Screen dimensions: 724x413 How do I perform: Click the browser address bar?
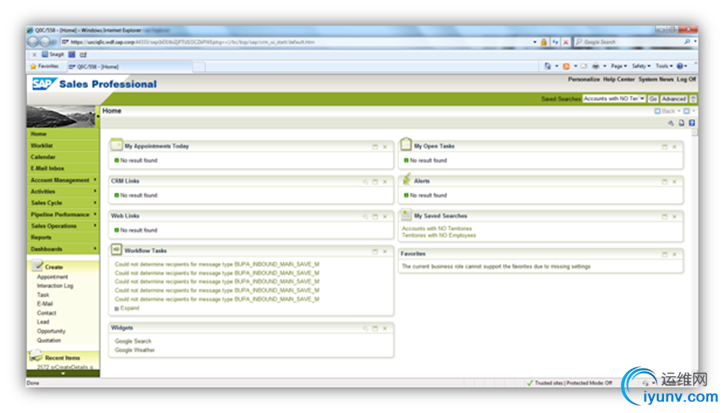(x=296, y=42)
